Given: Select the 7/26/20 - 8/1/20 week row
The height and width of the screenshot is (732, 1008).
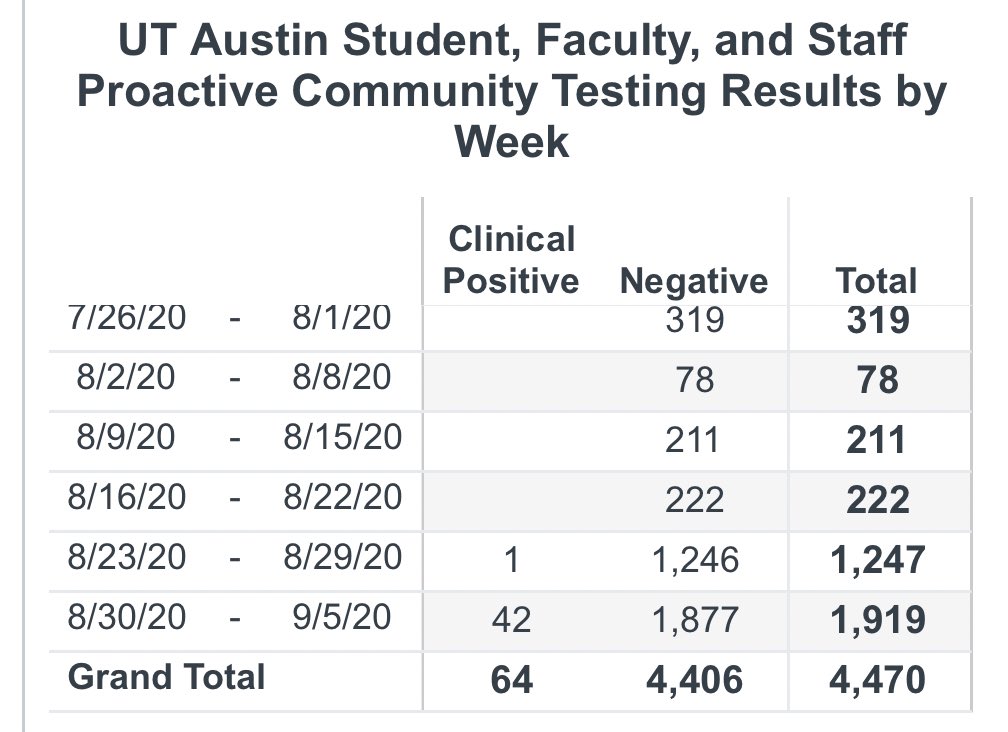Looking at the screenshot, I should 510,319.
